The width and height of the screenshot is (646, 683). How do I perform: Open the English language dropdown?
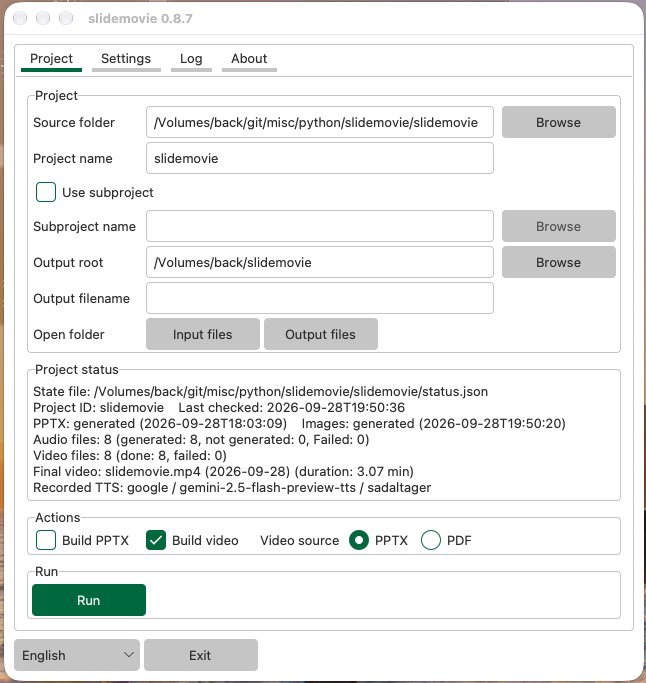tap(77, 655)
